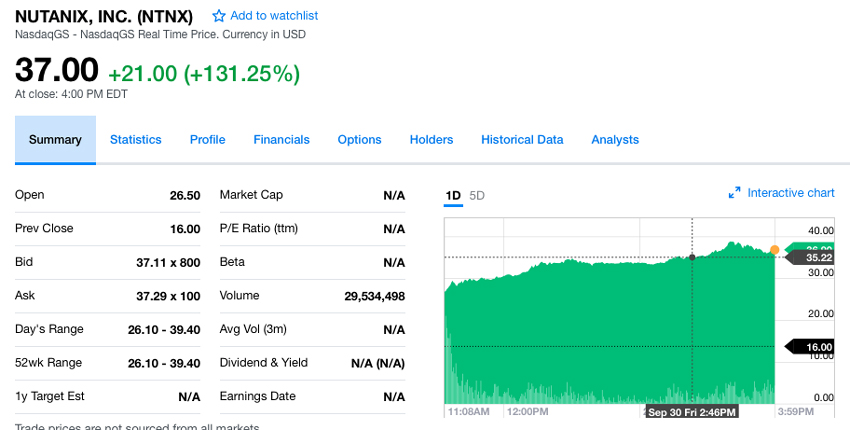The width and height of the screenshot is (850, 430).
Task: Click the expand arrows icon for Interactive chart
Action: point(735,193)
